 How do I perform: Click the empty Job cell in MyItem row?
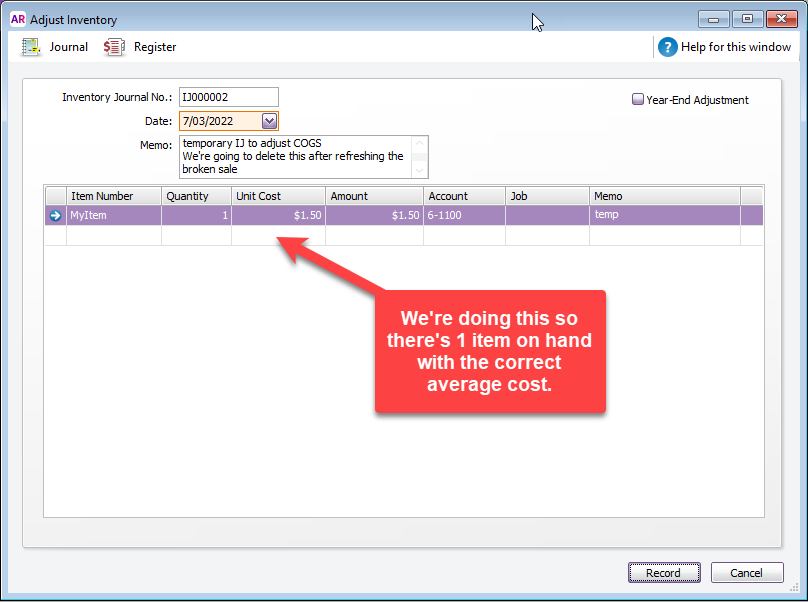click(547, 215)
